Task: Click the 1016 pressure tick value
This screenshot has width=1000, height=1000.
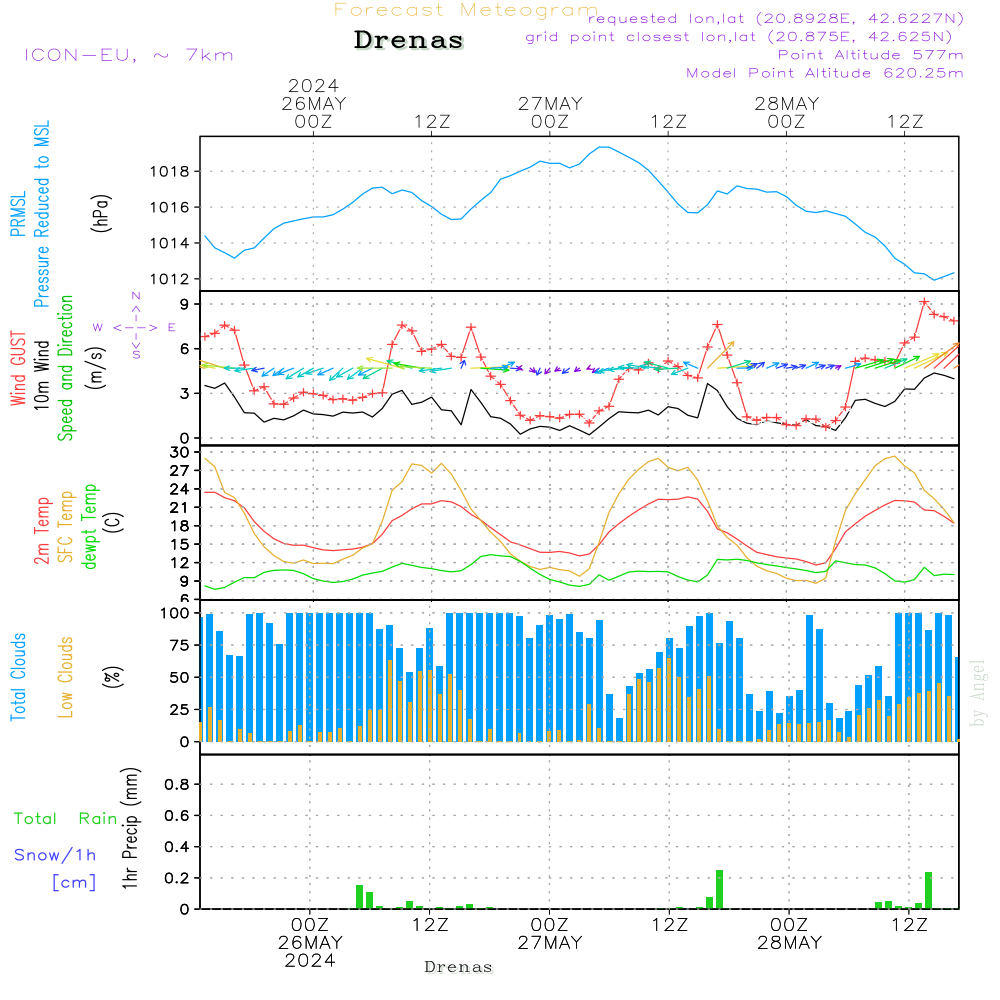Action: pyautogui.click(x=169, y=207)
